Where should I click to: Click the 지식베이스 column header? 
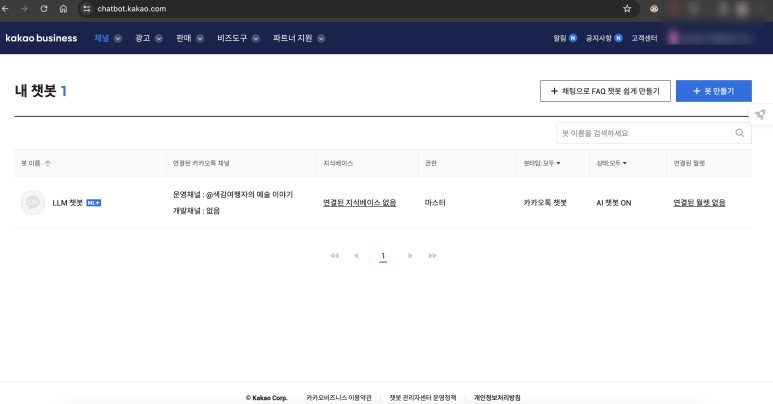tap(338, 163)
